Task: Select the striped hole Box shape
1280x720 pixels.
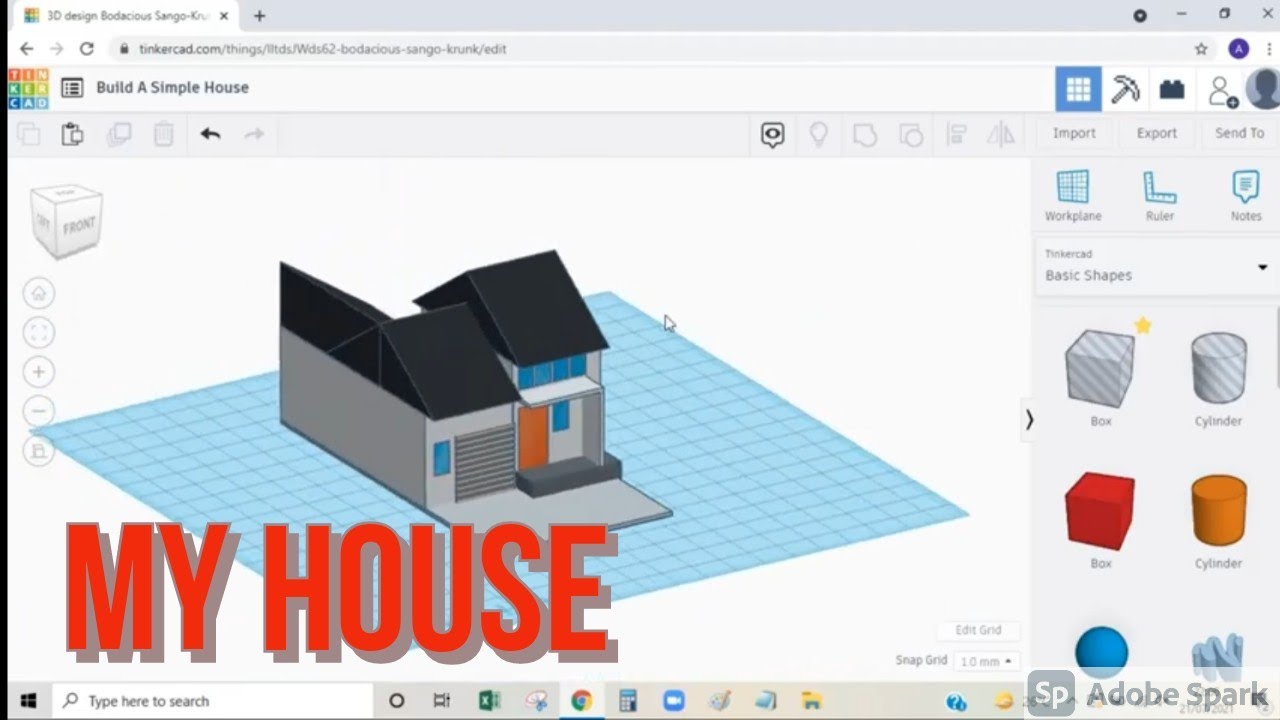Action: (x=1100, y=368)
